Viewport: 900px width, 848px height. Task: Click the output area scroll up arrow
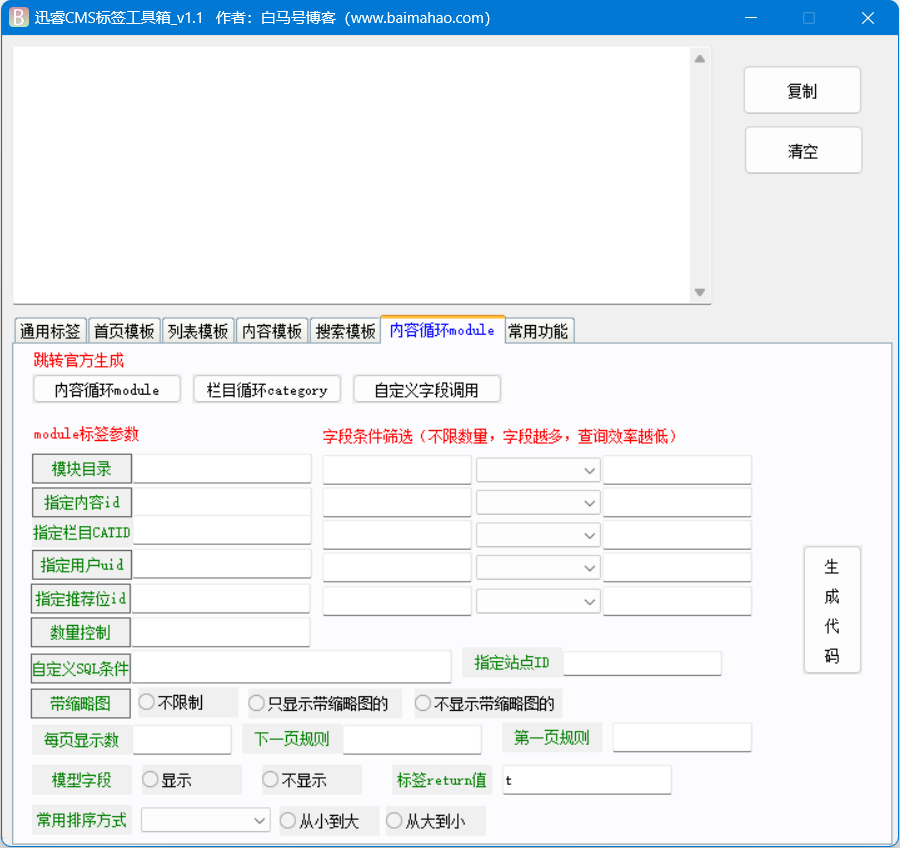click(700, 59)
